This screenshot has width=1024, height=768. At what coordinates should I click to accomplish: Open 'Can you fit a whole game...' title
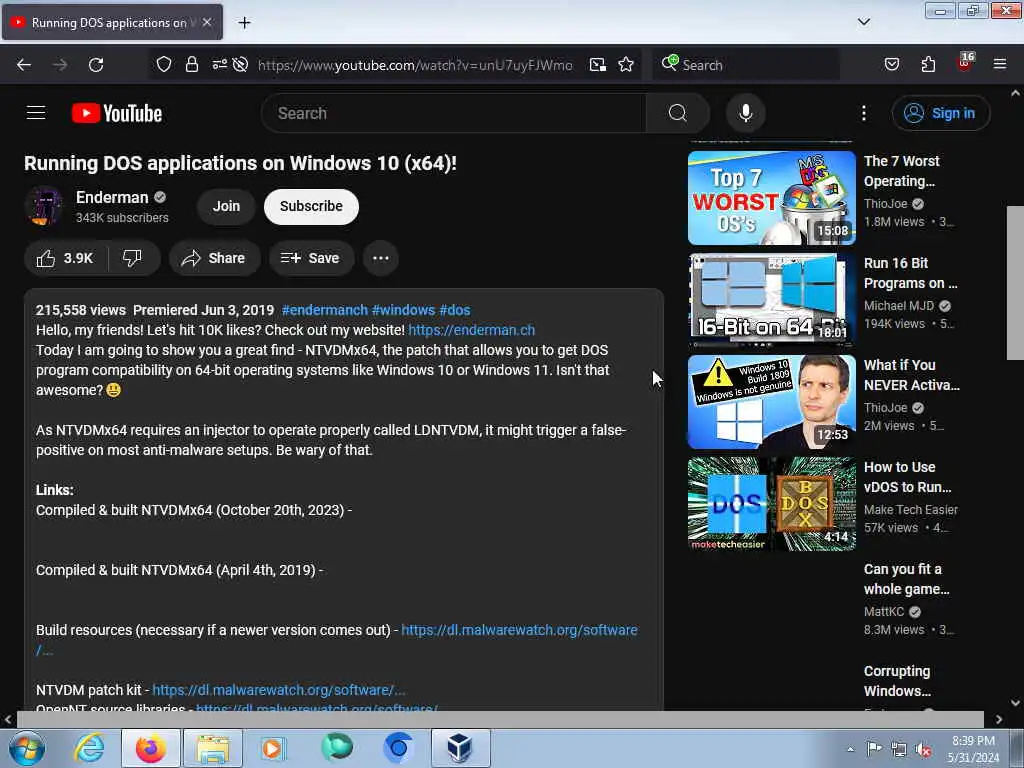pos(906,579)
